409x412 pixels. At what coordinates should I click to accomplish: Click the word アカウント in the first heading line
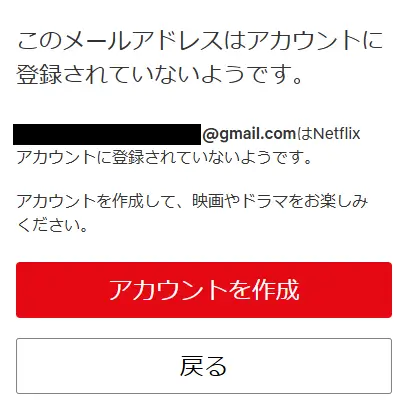coord(304,41)
